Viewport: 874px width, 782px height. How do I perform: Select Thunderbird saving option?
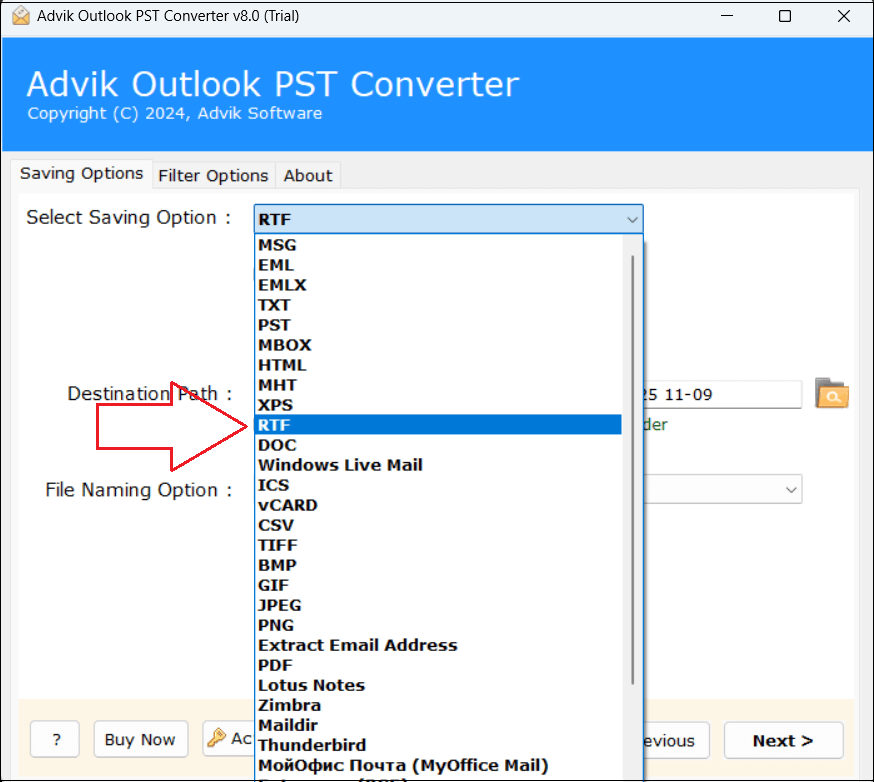438,746
